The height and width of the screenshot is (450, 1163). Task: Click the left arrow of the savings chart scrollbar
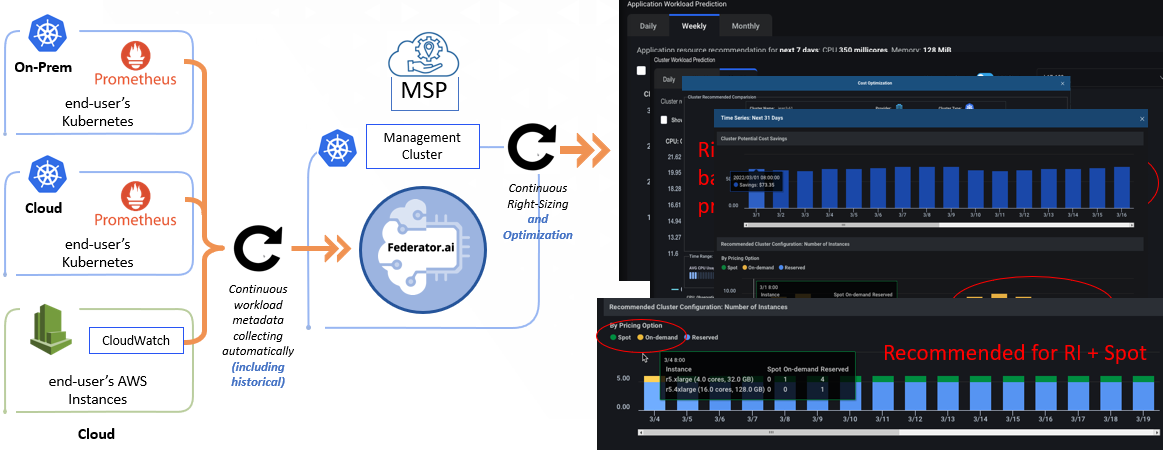click(x=746, y=225)
